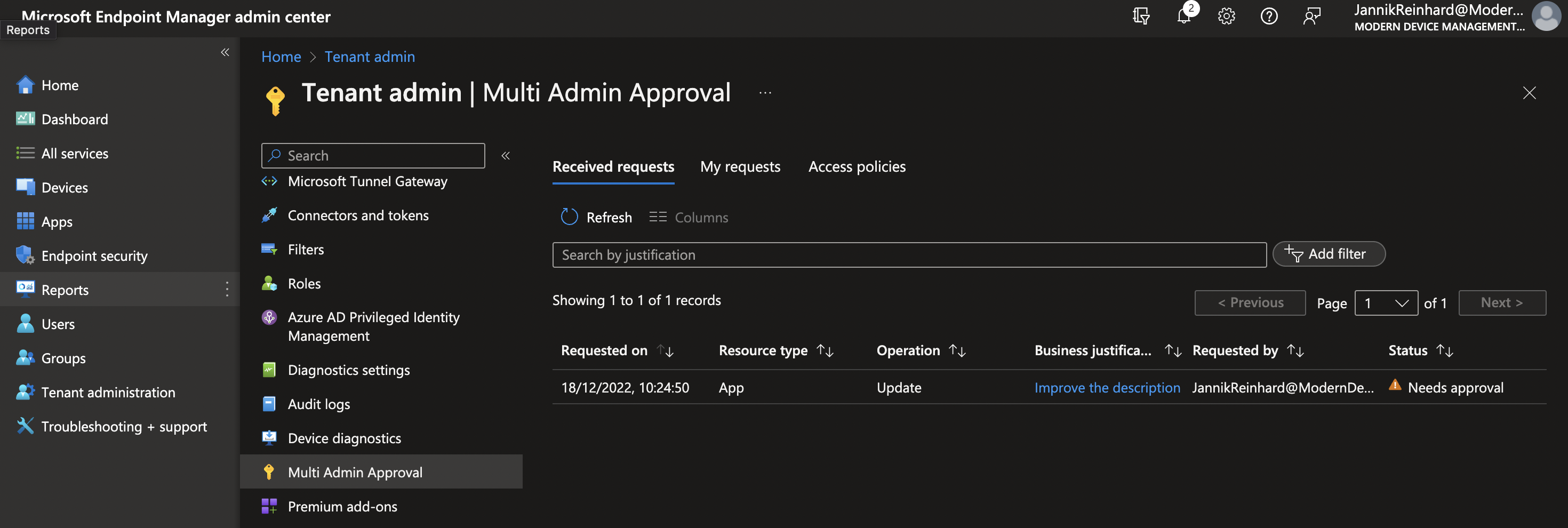Sort the Requested on column

(x=665, y=350)
